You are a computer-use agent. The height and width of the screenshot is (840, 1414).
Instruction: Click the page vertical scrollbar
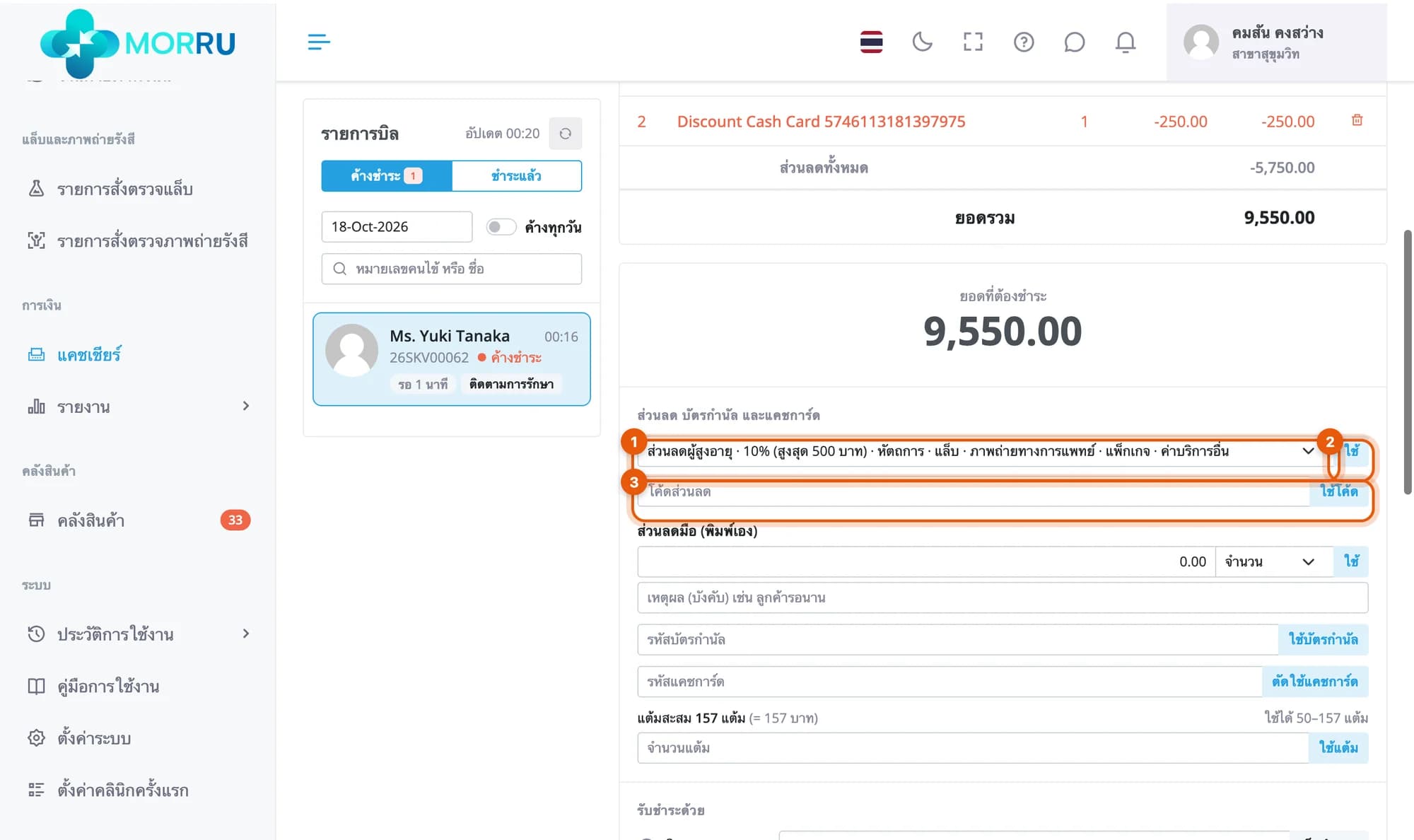(x=1408, y=362)
